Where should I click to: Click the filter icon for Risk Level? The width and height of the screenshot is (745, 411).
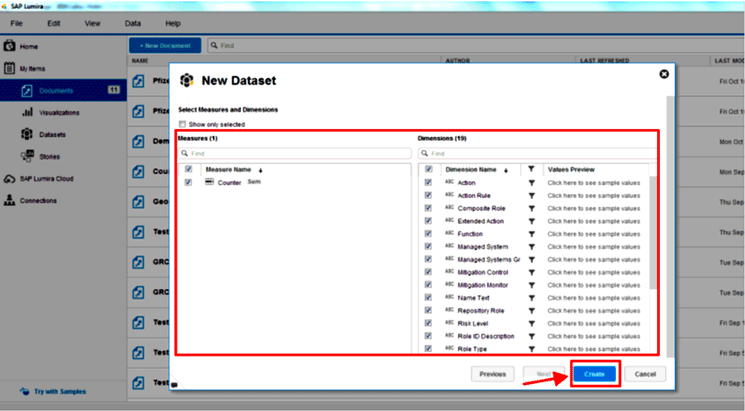click(x=532, y=324)
